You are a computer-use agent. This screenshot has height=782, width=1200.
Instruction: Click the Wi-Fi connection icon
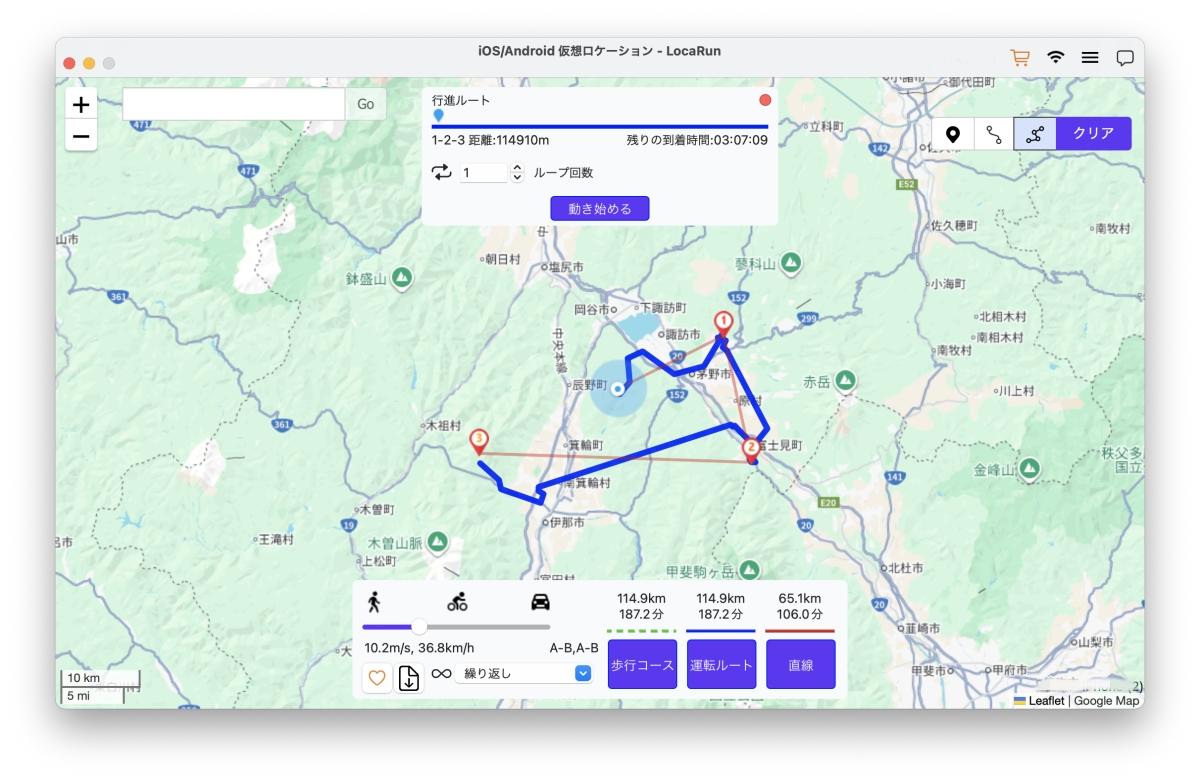click(x=1055, y=58)
